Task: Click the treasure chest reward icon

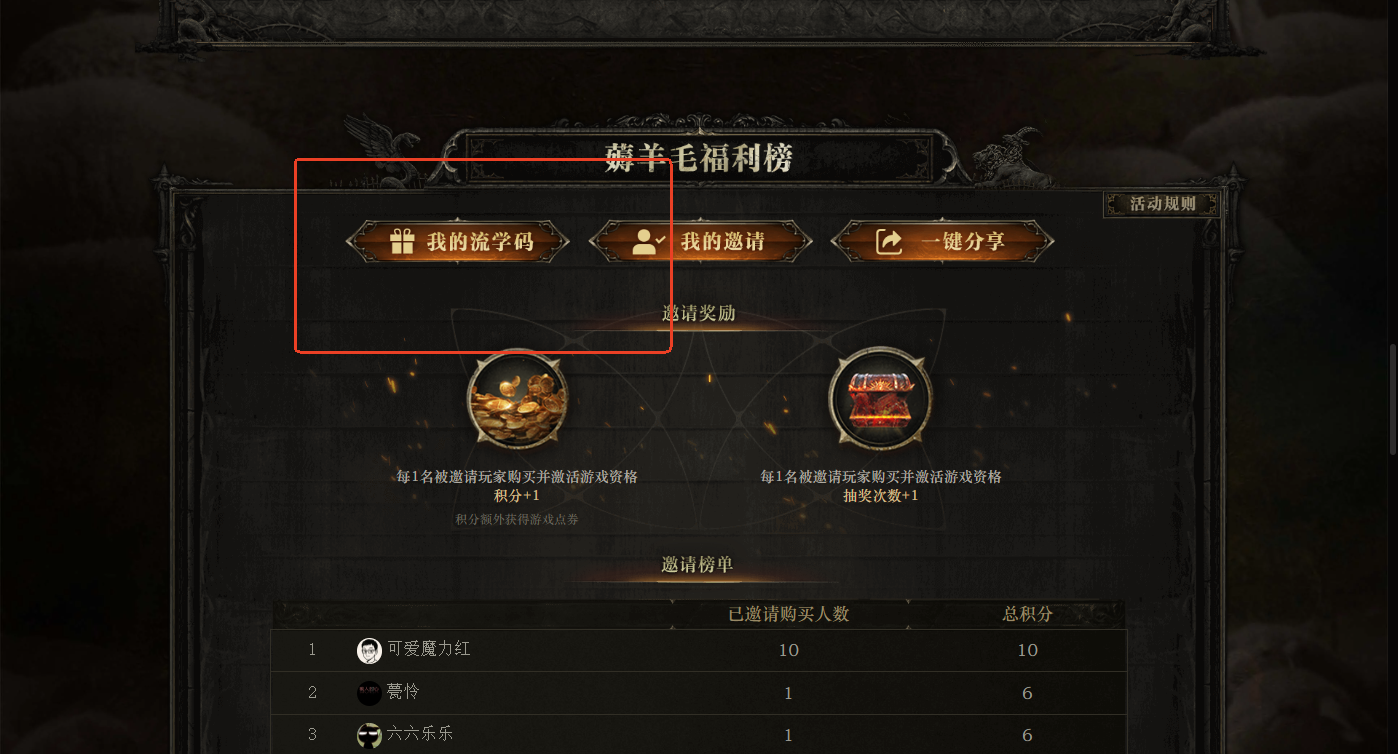Action: coord(881,398)
